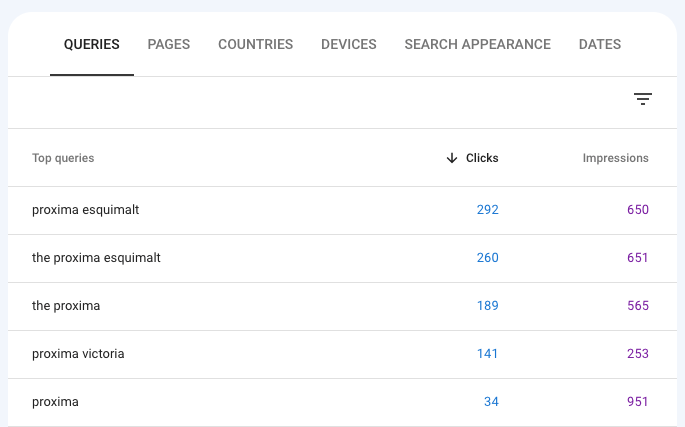Open the 'proxima esquimalt' query row
Image resolution: width=685 pixels, height=427 pixels.
pos(342,210)
